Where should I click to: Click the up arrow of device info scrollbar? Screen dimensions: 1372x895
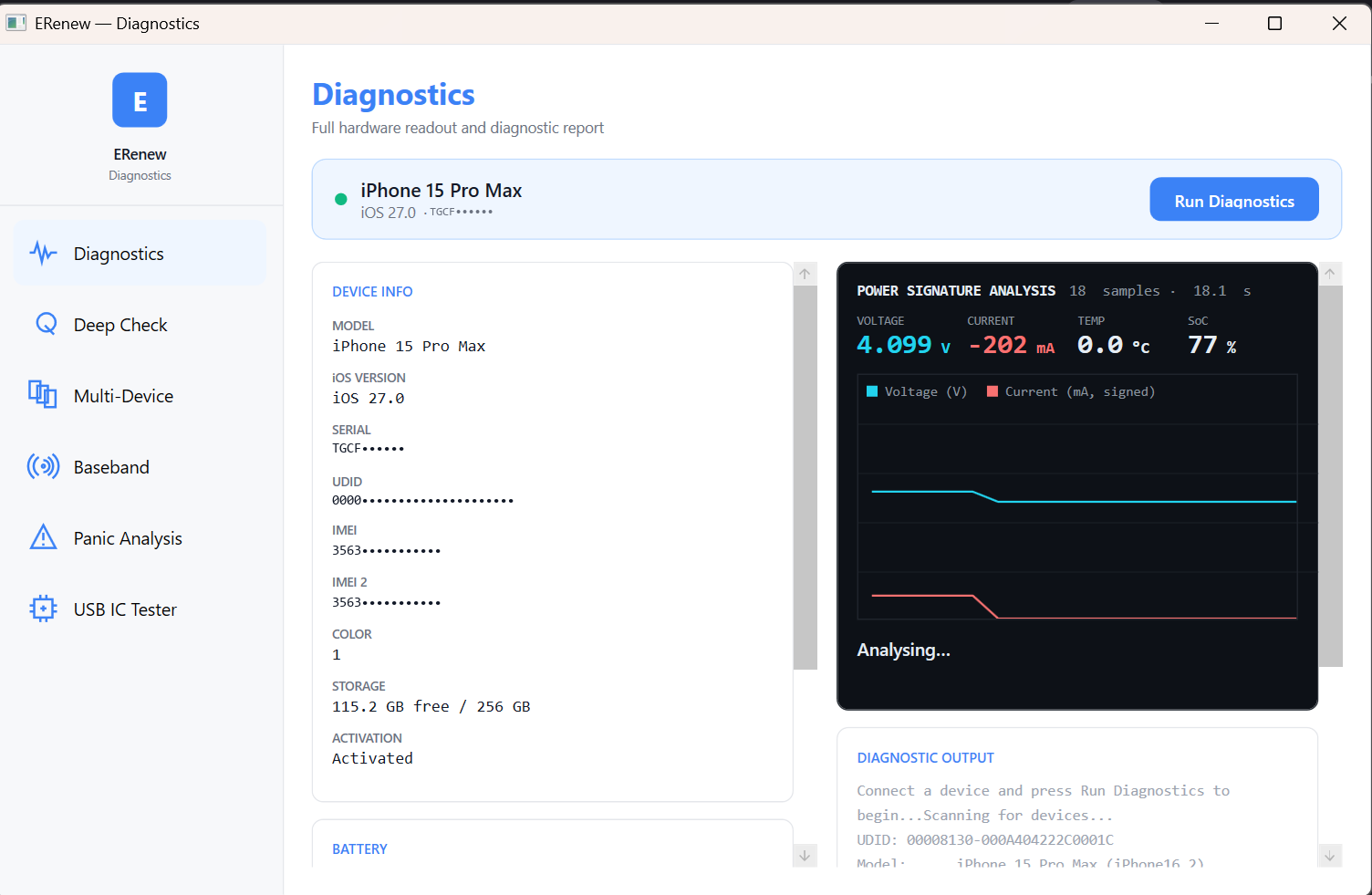point(805,274)
